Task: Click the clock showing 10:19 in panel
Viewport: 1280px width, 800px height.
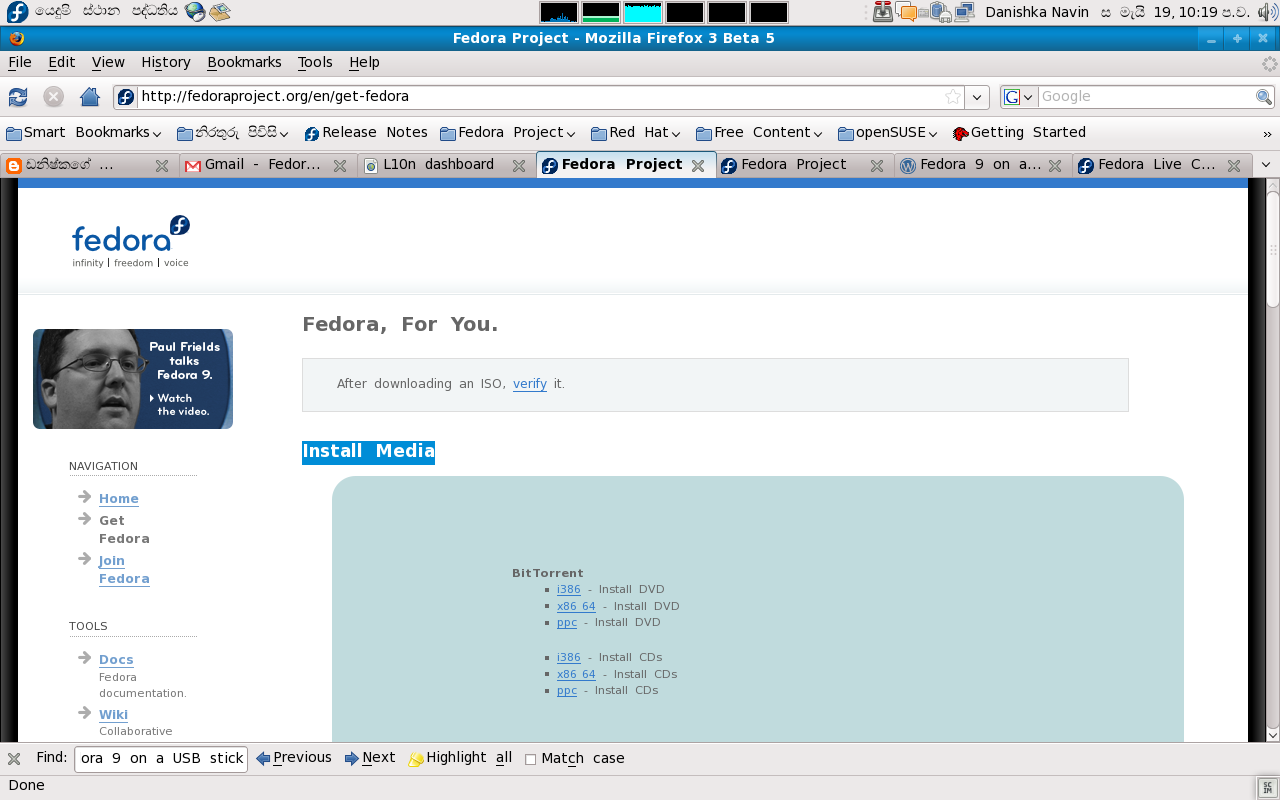Action: coord(1175,12)
